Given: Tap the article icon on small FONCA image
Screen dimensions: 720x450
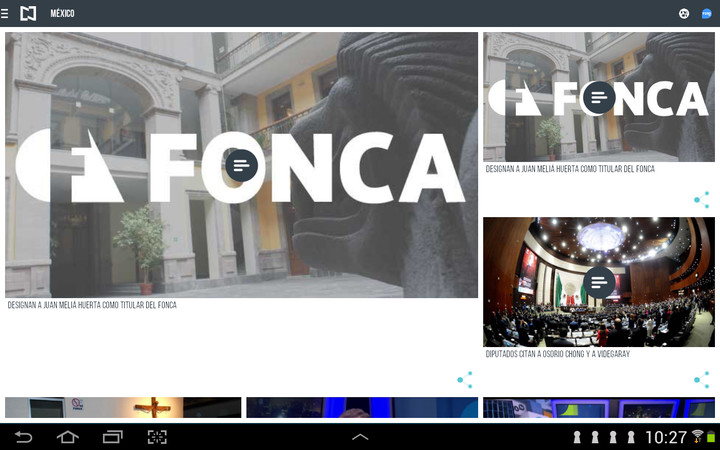Looking at the screenshot, I should (599, 97).
